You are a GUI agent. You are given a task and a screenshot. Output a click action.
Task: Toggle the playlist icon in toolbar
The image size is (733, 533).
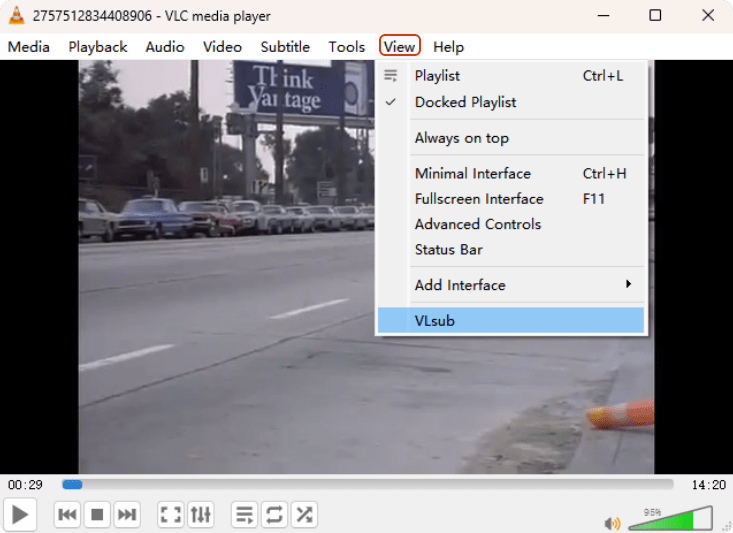click(x=244, y=515)
